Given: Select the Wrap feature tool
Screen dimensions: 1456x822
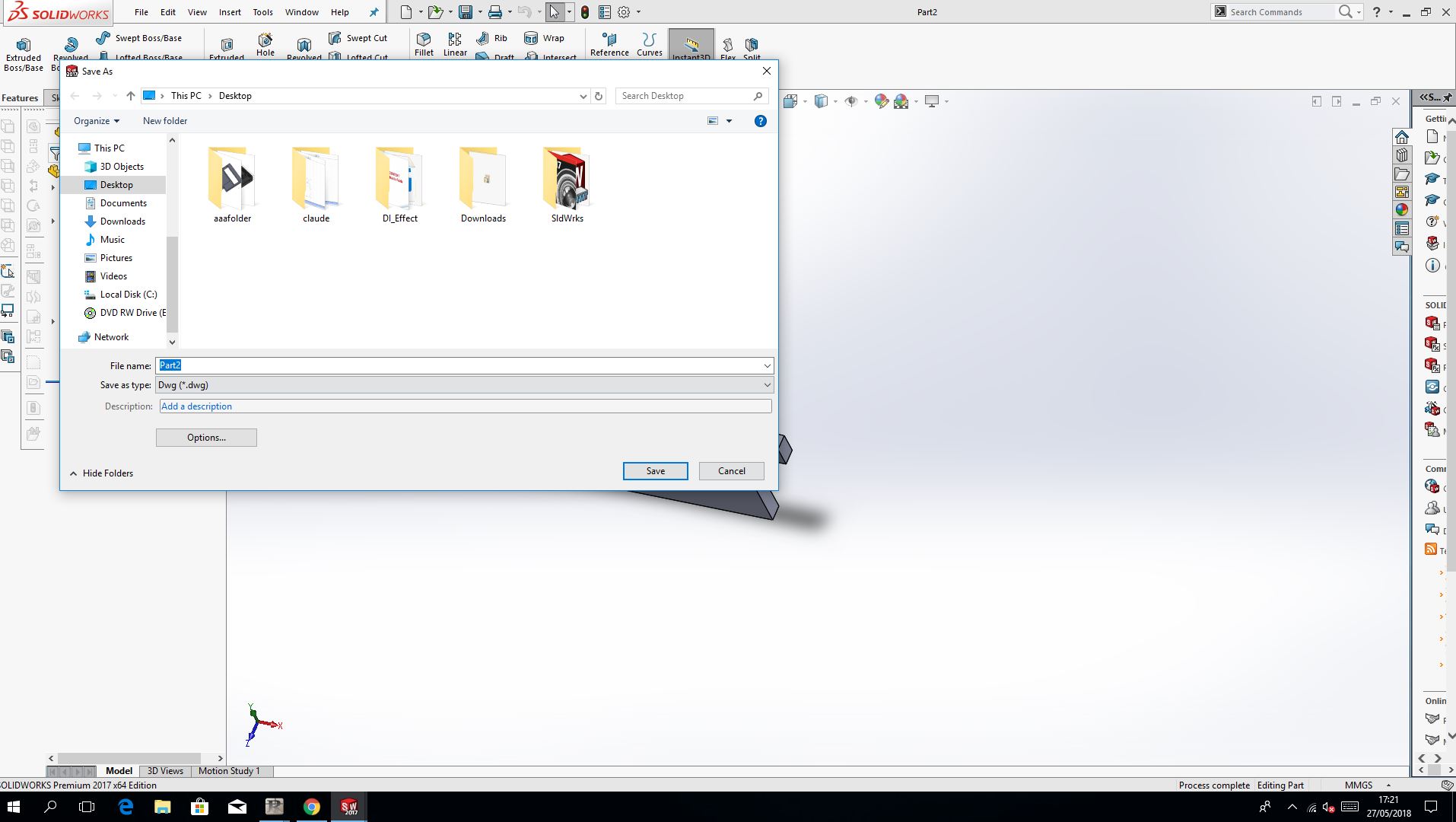Looking at the screenshot, I should (x=544, y=38).
